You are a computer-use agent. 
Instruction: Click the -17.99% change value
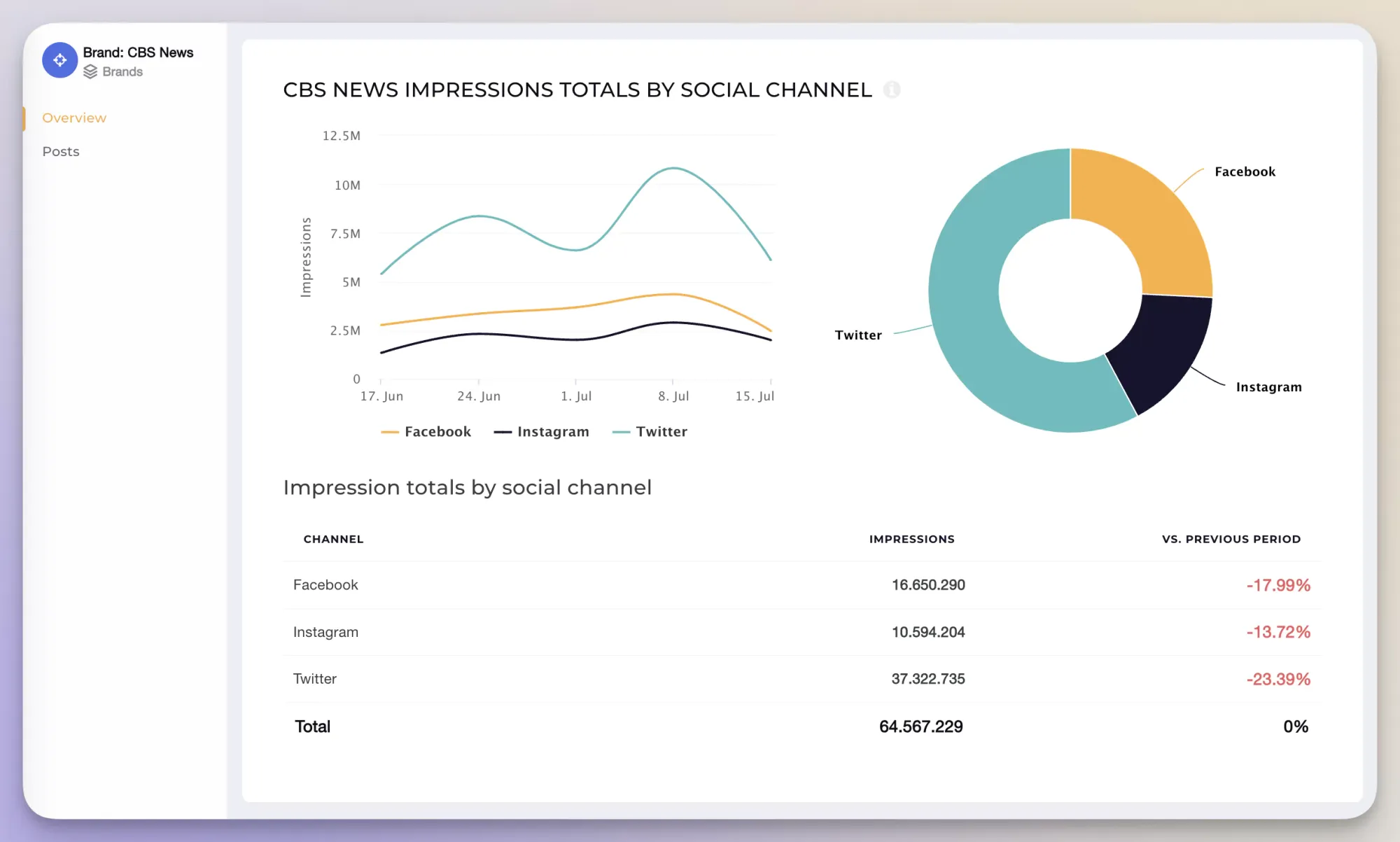pos(1278,585)
